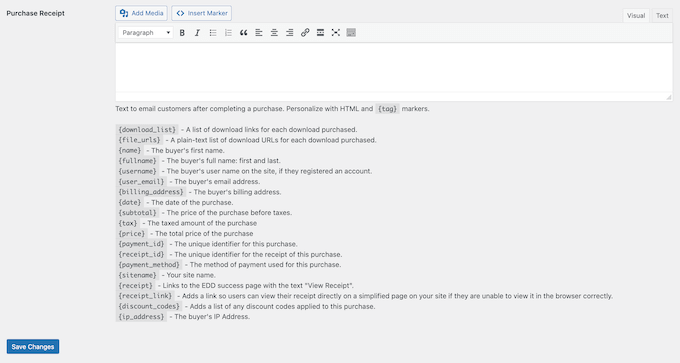Switch to the Text editor tab

pos(662,16)
